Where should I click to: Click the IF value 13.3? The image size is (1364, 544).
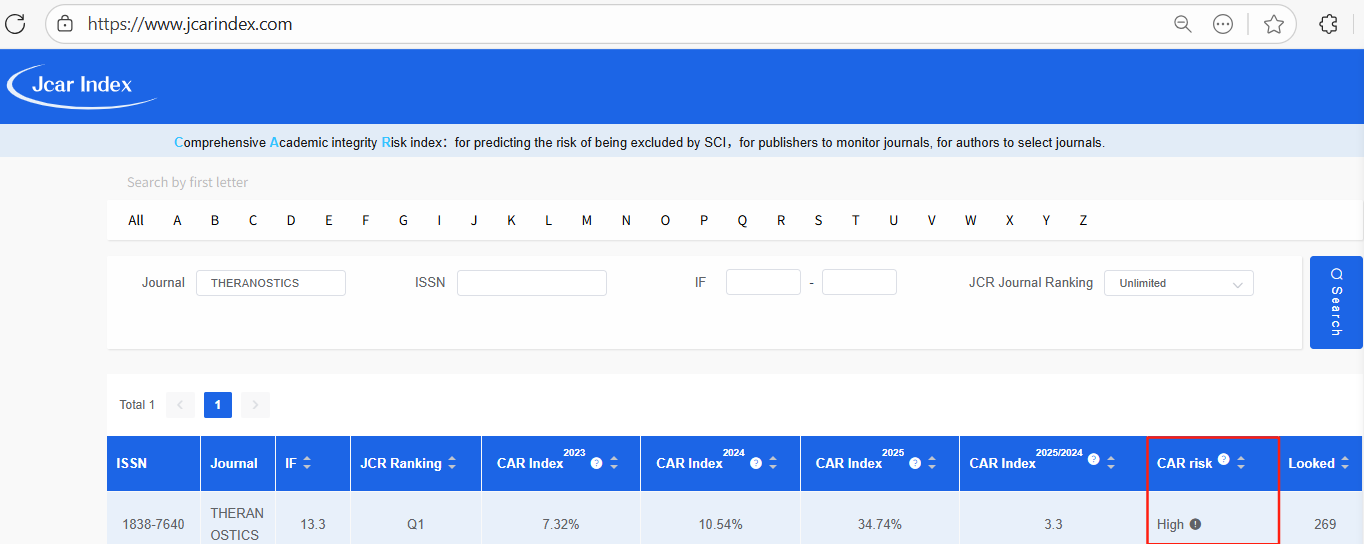[313, 524]
